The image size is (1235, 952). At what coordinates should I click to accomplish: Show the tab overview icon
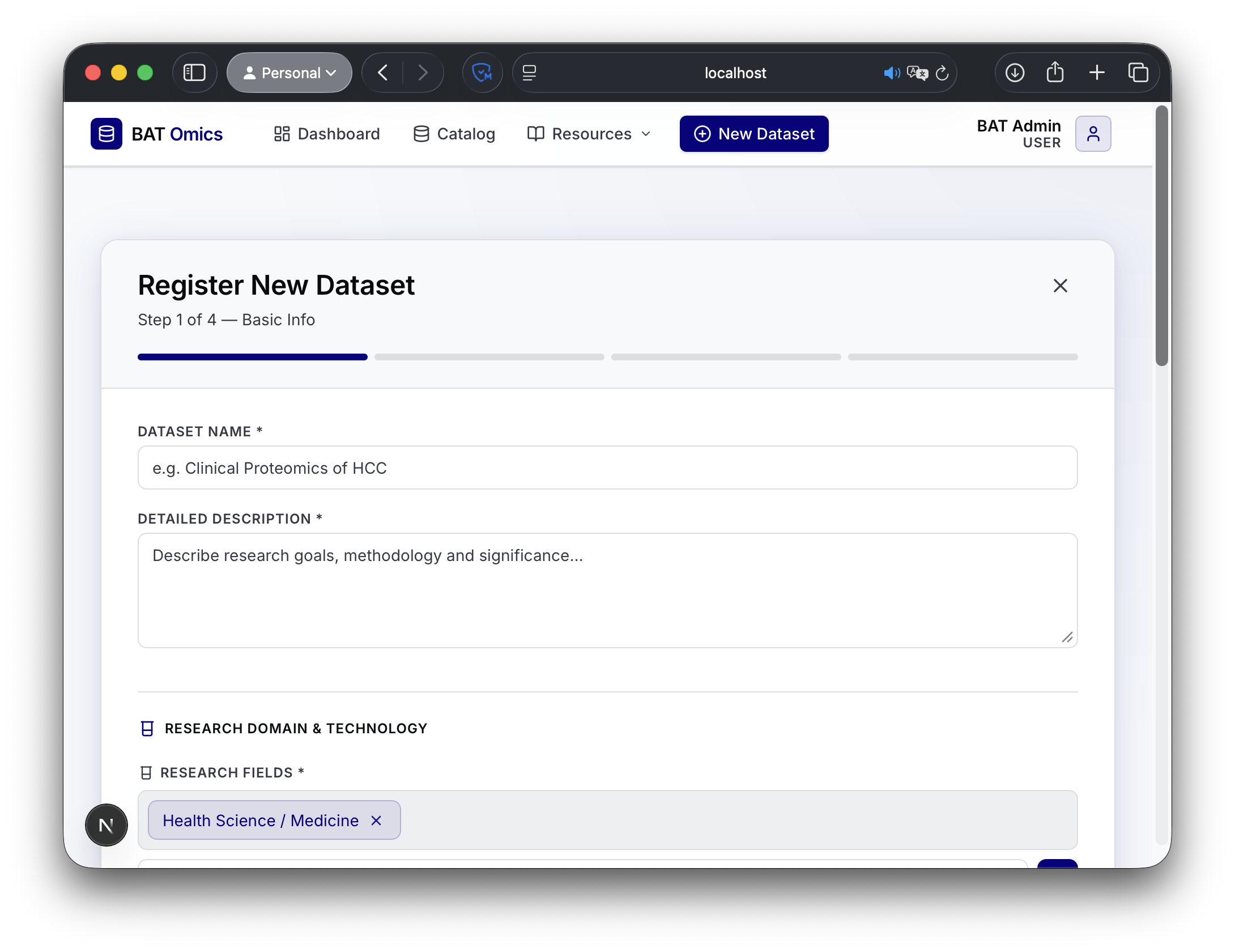click(x=1138, y=73)
